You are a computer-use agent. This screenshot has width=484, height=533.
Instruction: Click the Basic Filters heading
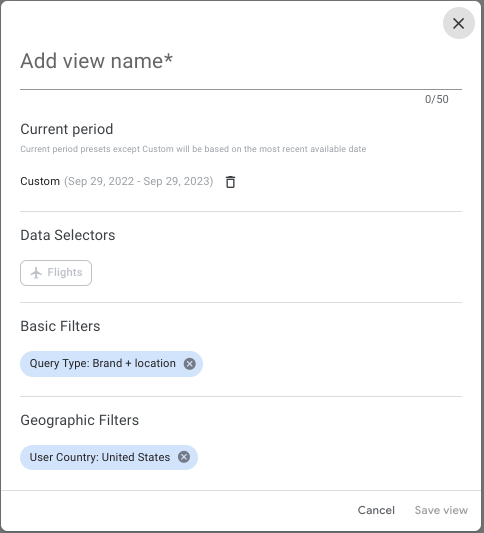pos(60,326)
